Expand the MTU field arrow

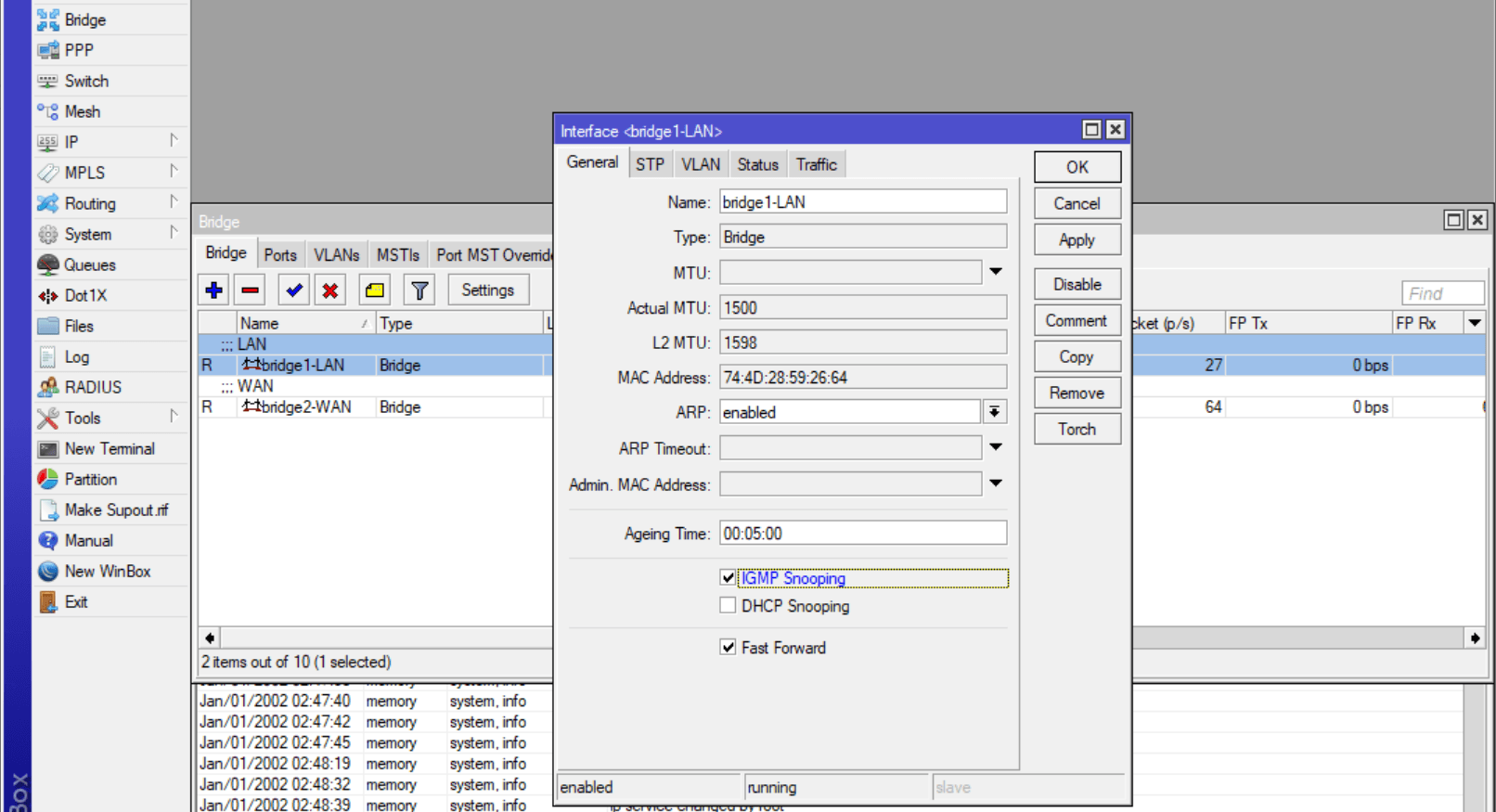[996, 272]
